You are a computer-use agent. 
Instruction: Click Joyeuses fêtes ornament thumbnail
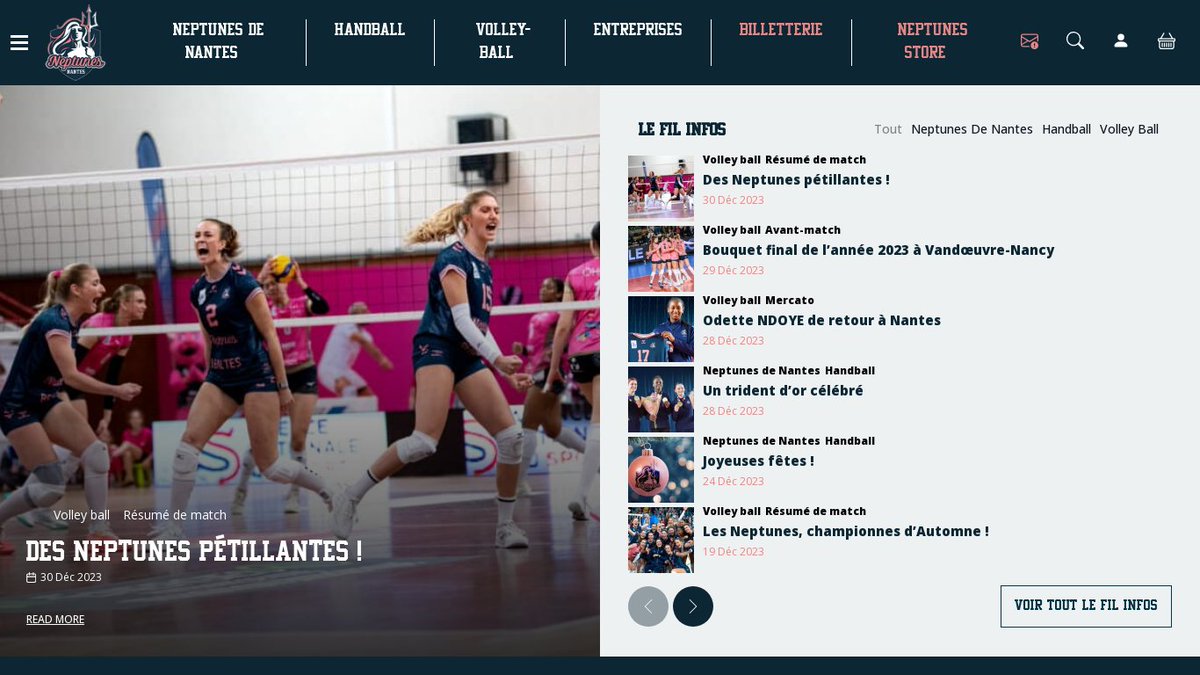click(x=661, y=469)
